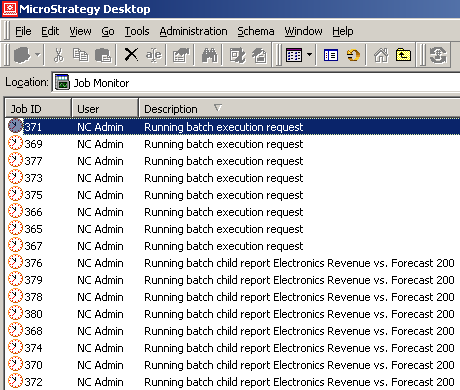Open the View mode dropdown arrow

[310, 55]
